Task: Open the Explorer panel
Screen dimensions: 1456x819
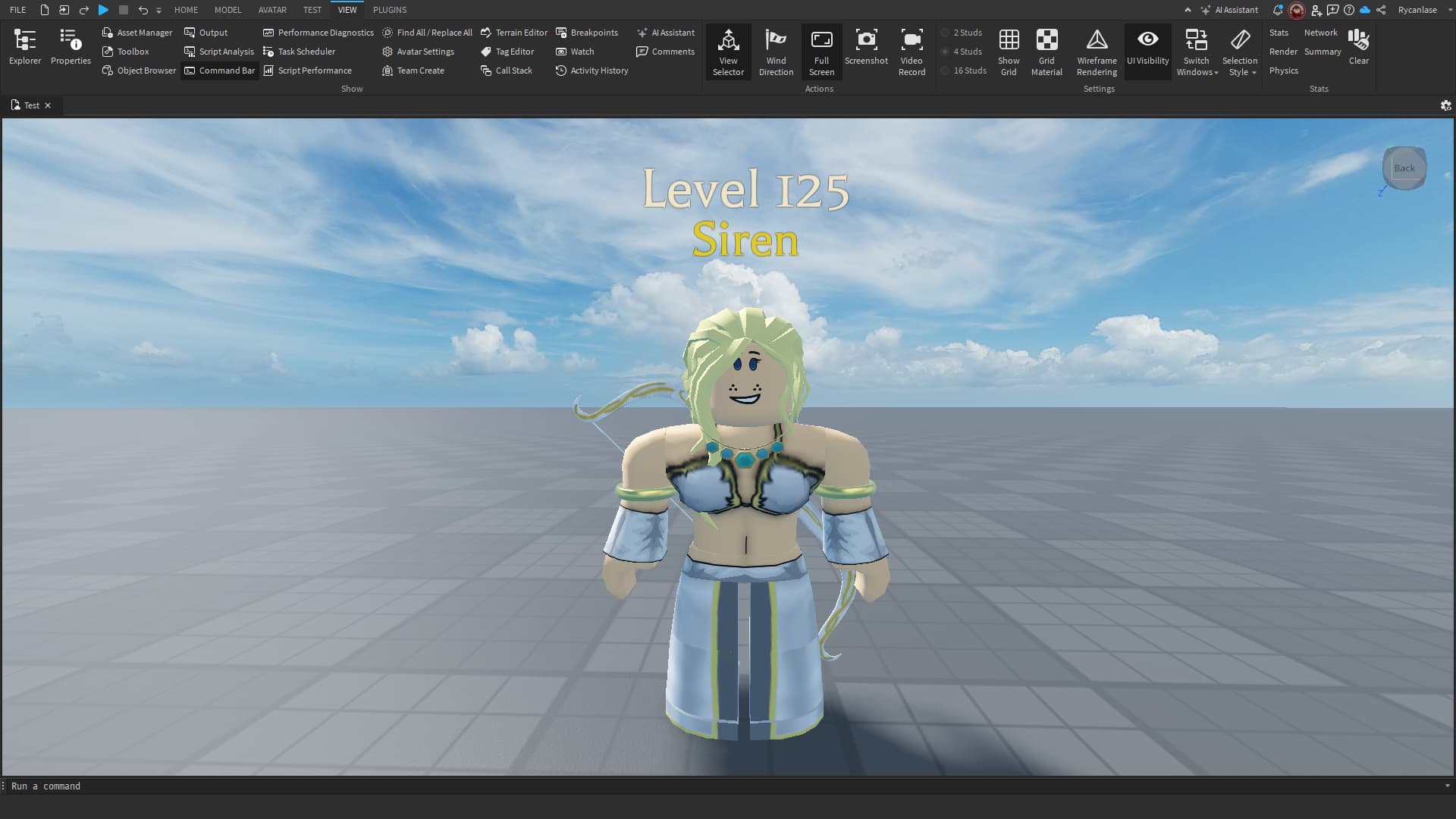Action: tap(25, 47)
